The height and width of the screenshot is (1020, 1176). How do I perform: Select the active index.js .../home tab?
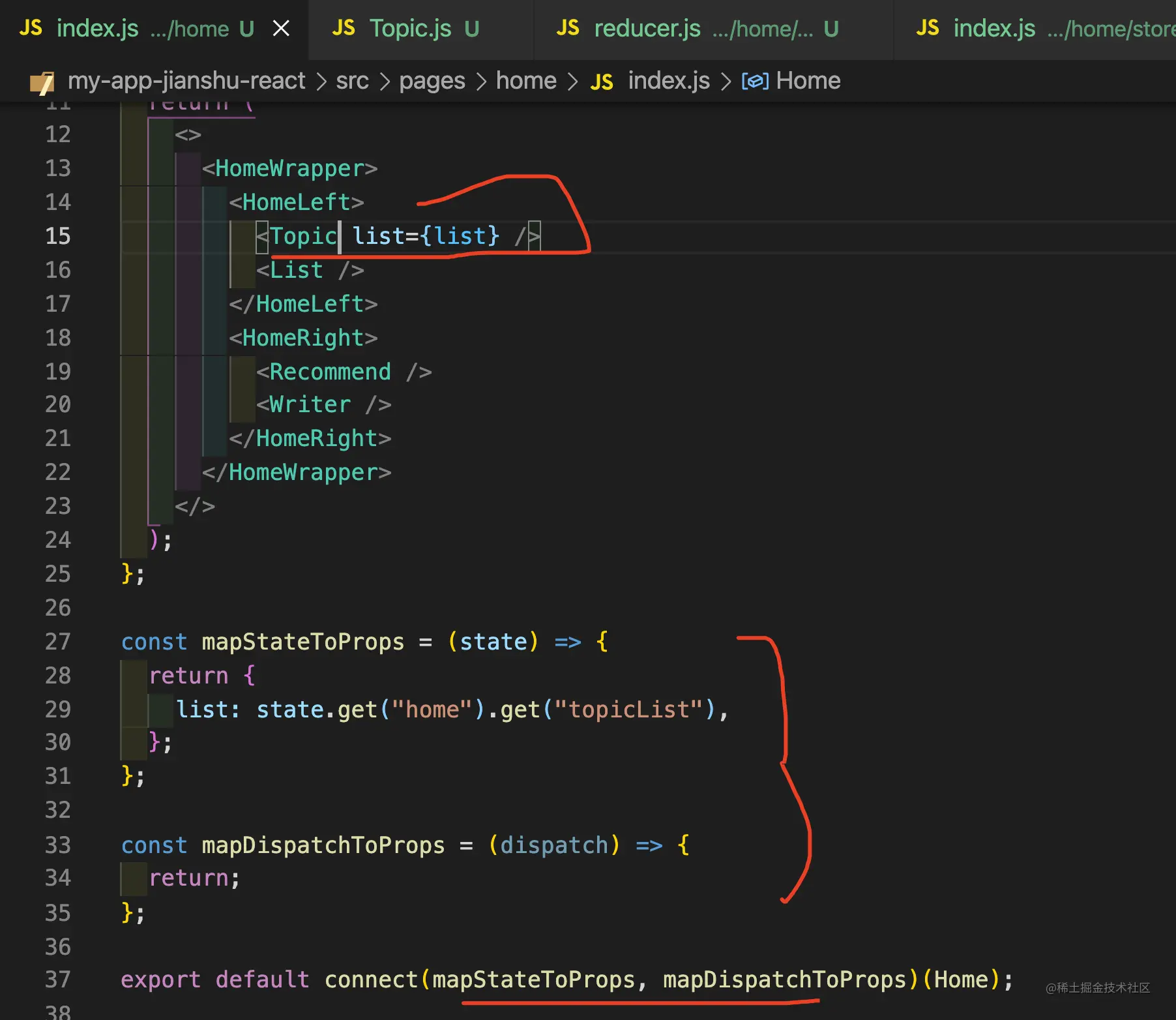coord(154,29)
